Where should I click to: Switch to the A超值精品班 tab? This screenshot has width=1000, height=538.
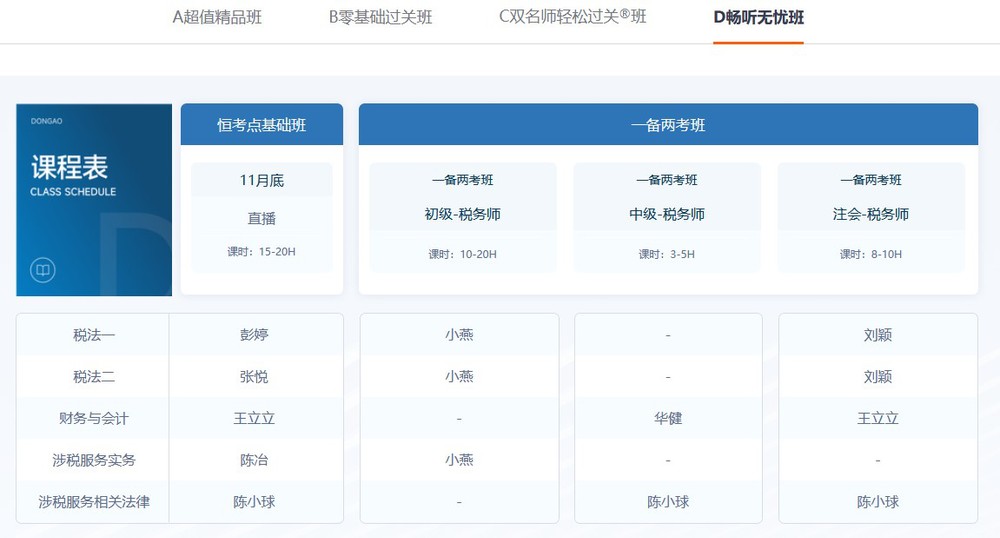217,17
